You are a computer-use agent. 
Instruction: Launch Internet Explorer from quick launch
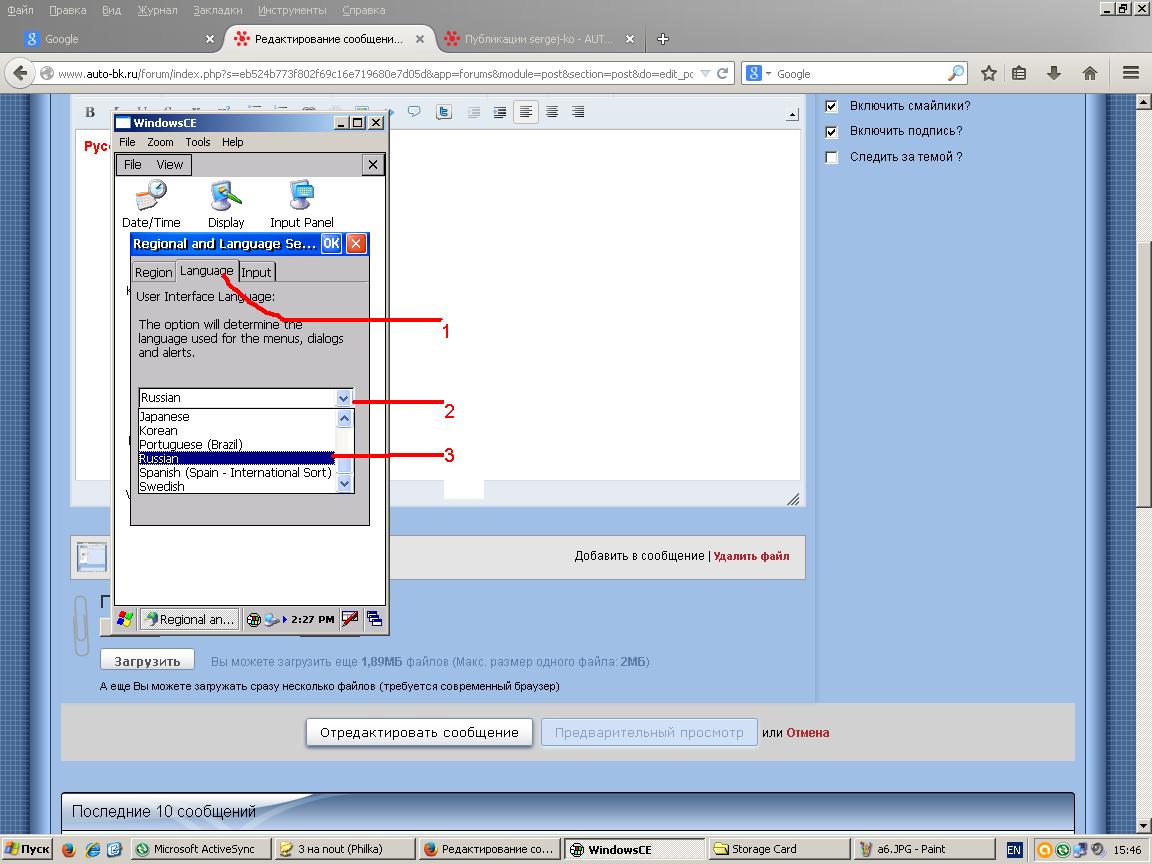93,849
